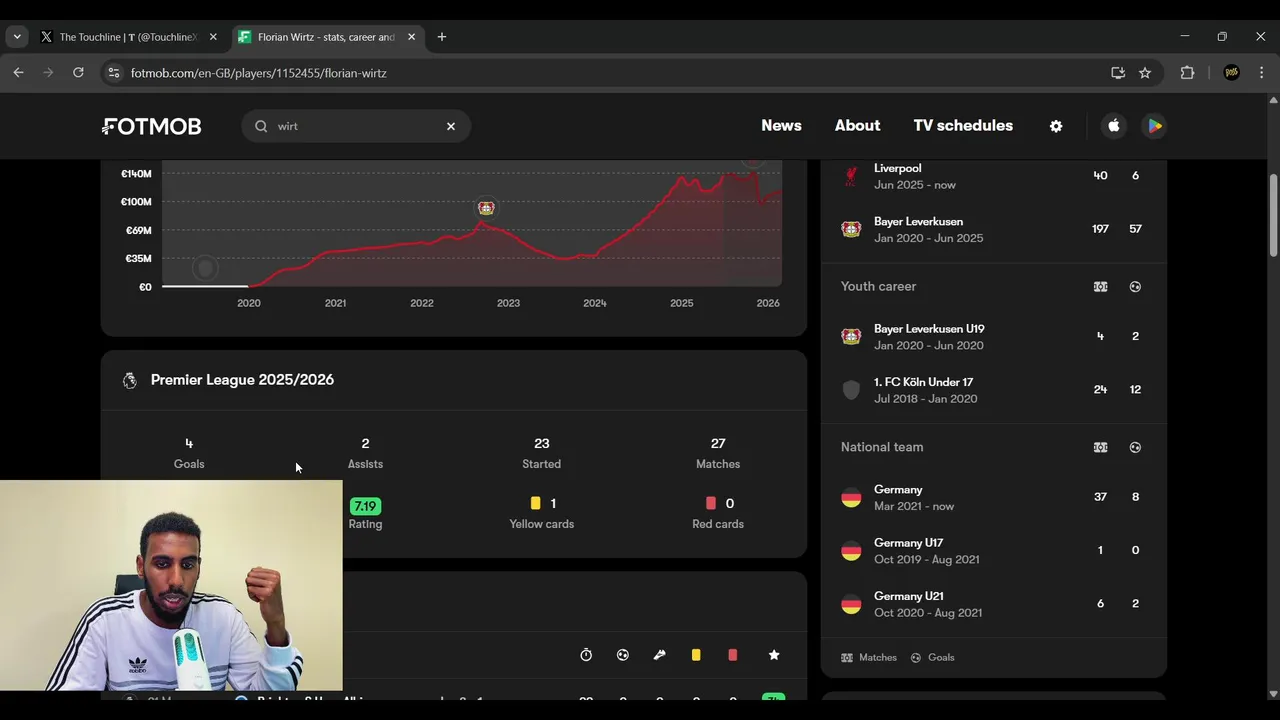Click the browser back arrow

tap(18, 72)
